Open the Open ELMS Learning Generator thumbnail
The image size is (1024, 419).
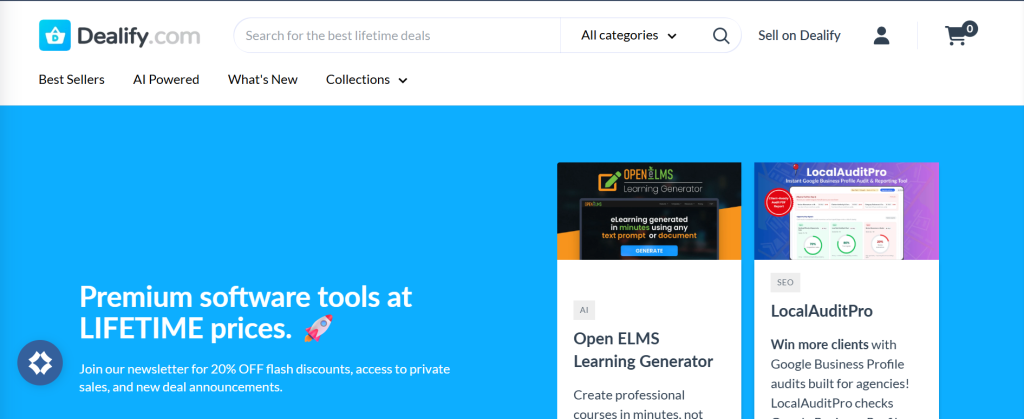tap(649, 211)
